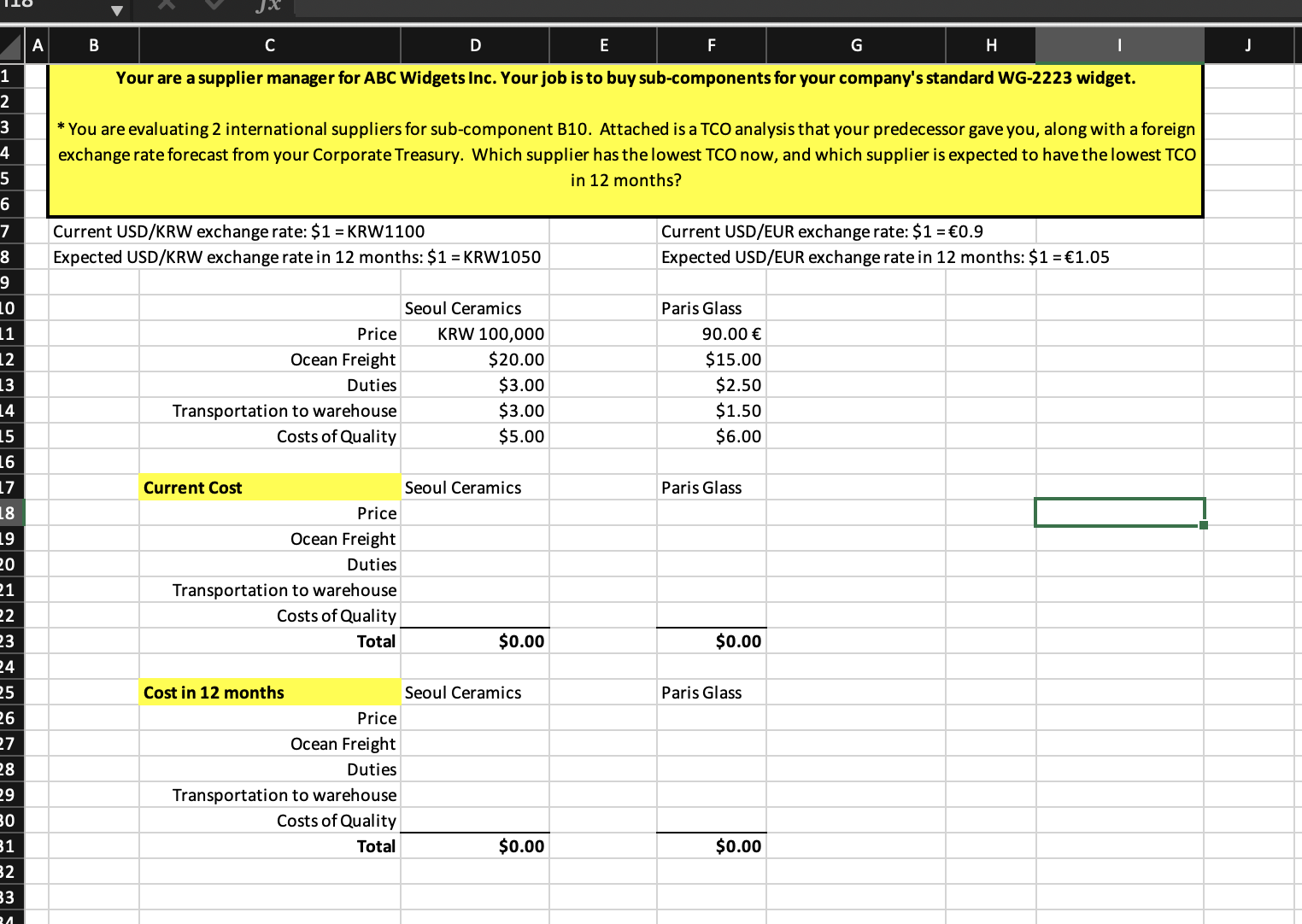This screenshot has width=1302, height=924.
Task: Select the '90.00 €' price cell
Action: pos(712,334)
